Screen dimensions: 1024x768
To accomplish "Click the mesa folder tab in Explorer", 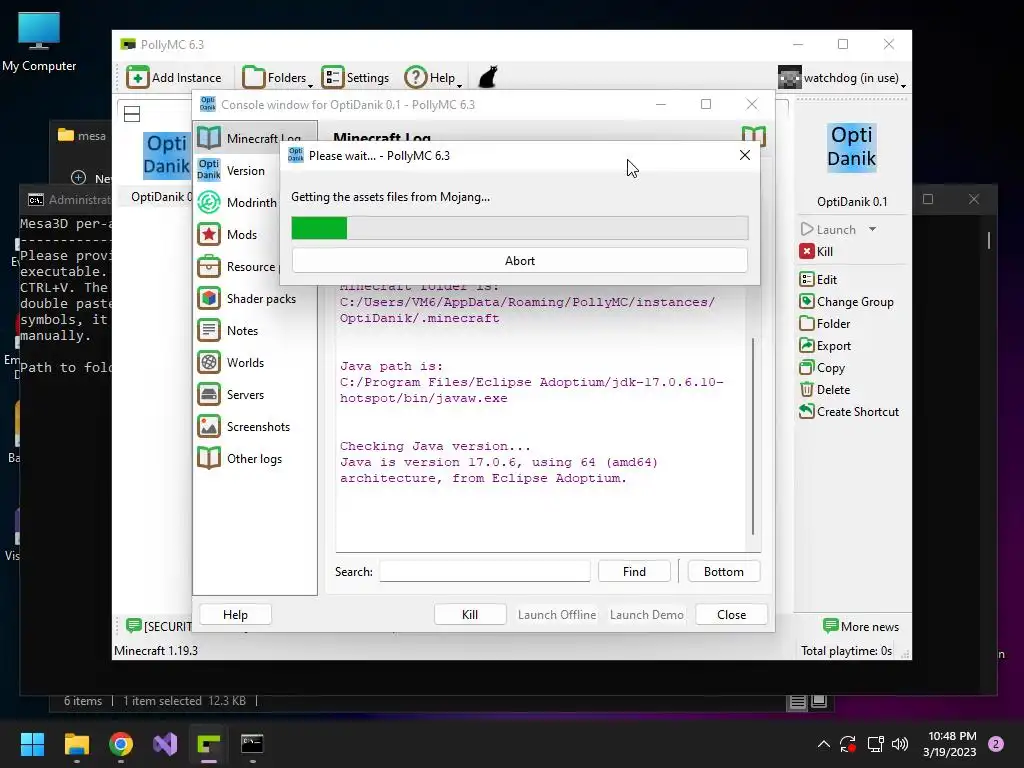I will (82, 135).
